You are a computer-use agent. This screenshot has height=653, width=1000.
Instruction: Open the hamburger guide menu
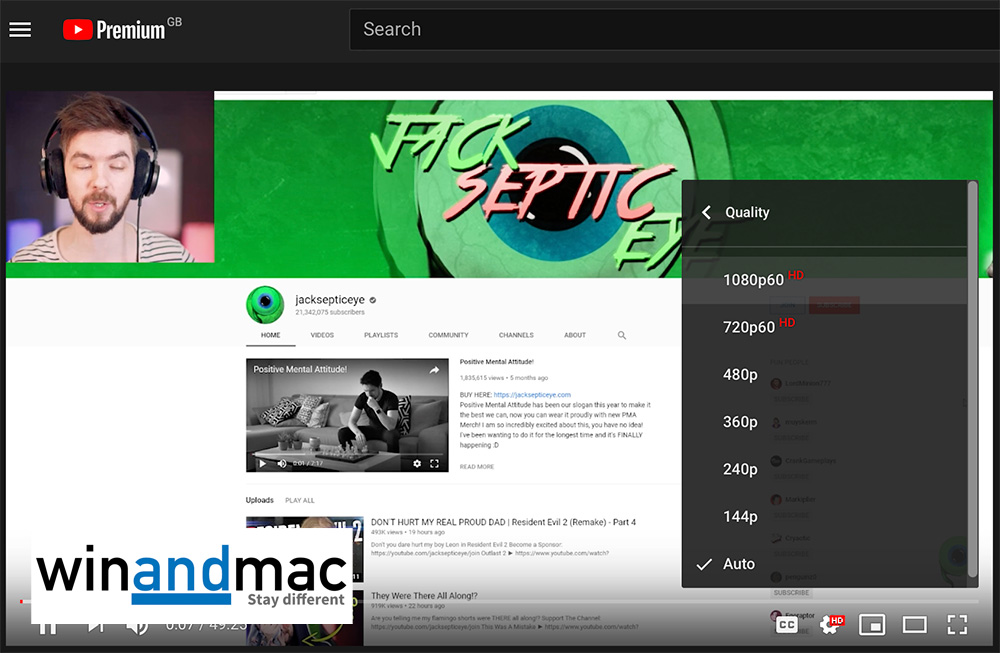coord(20,29)
